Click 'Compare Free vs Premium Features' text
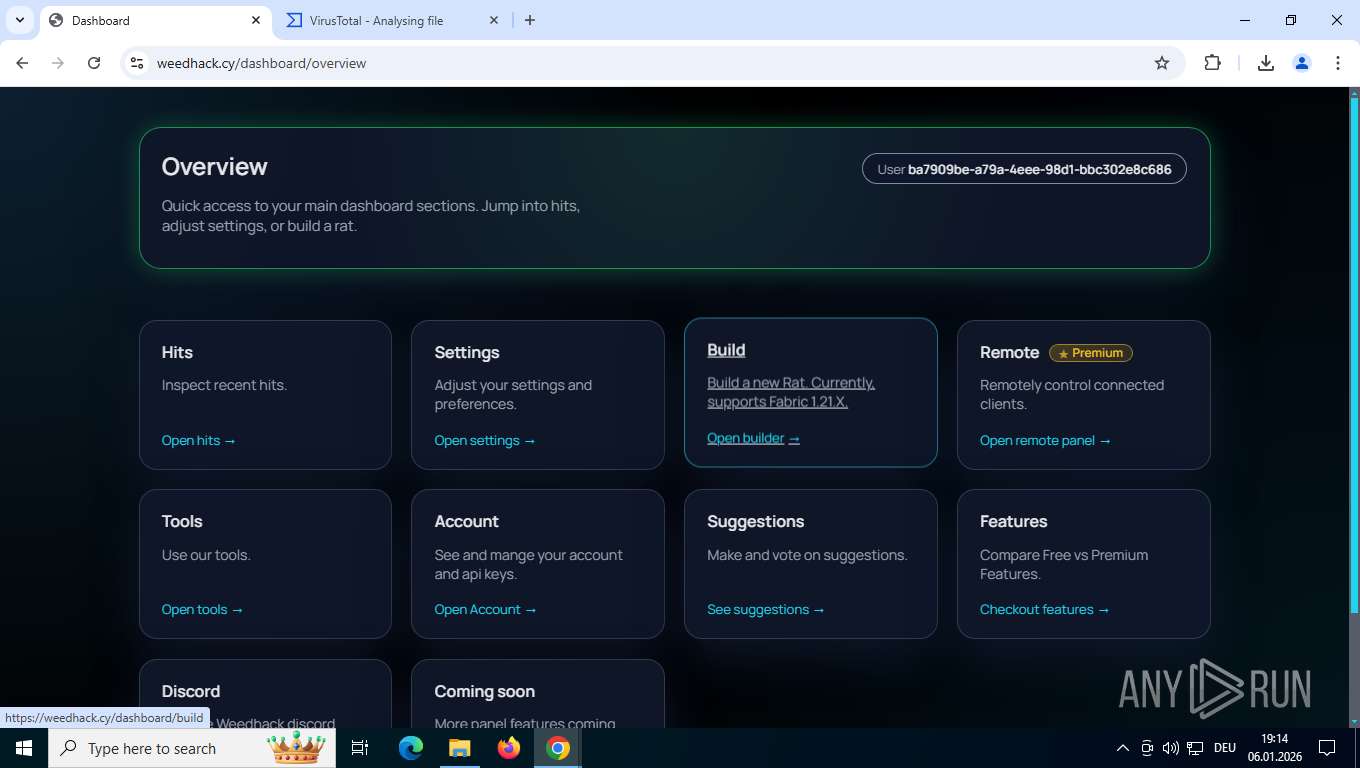 coord(1064,564)
